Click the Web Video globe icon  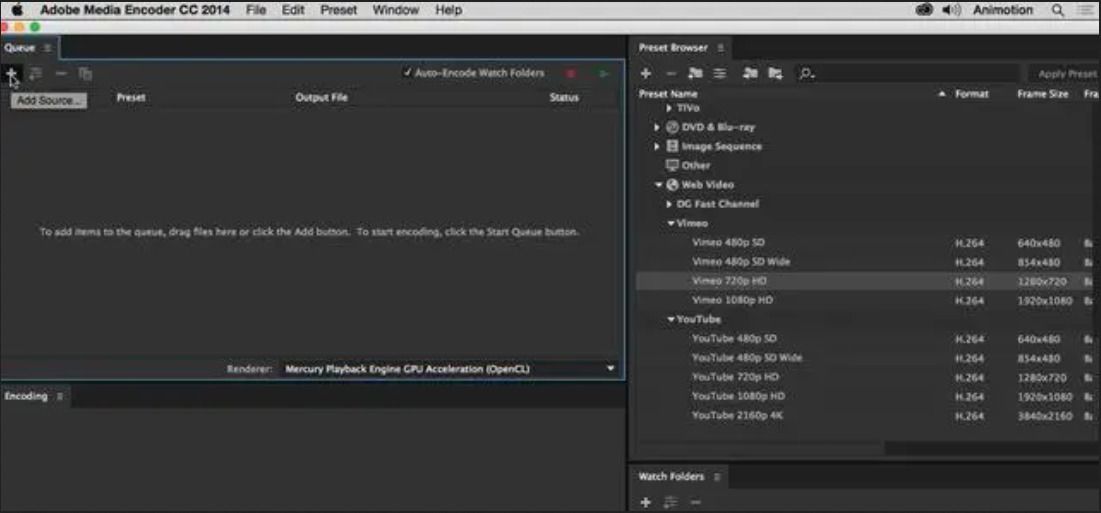672,185
